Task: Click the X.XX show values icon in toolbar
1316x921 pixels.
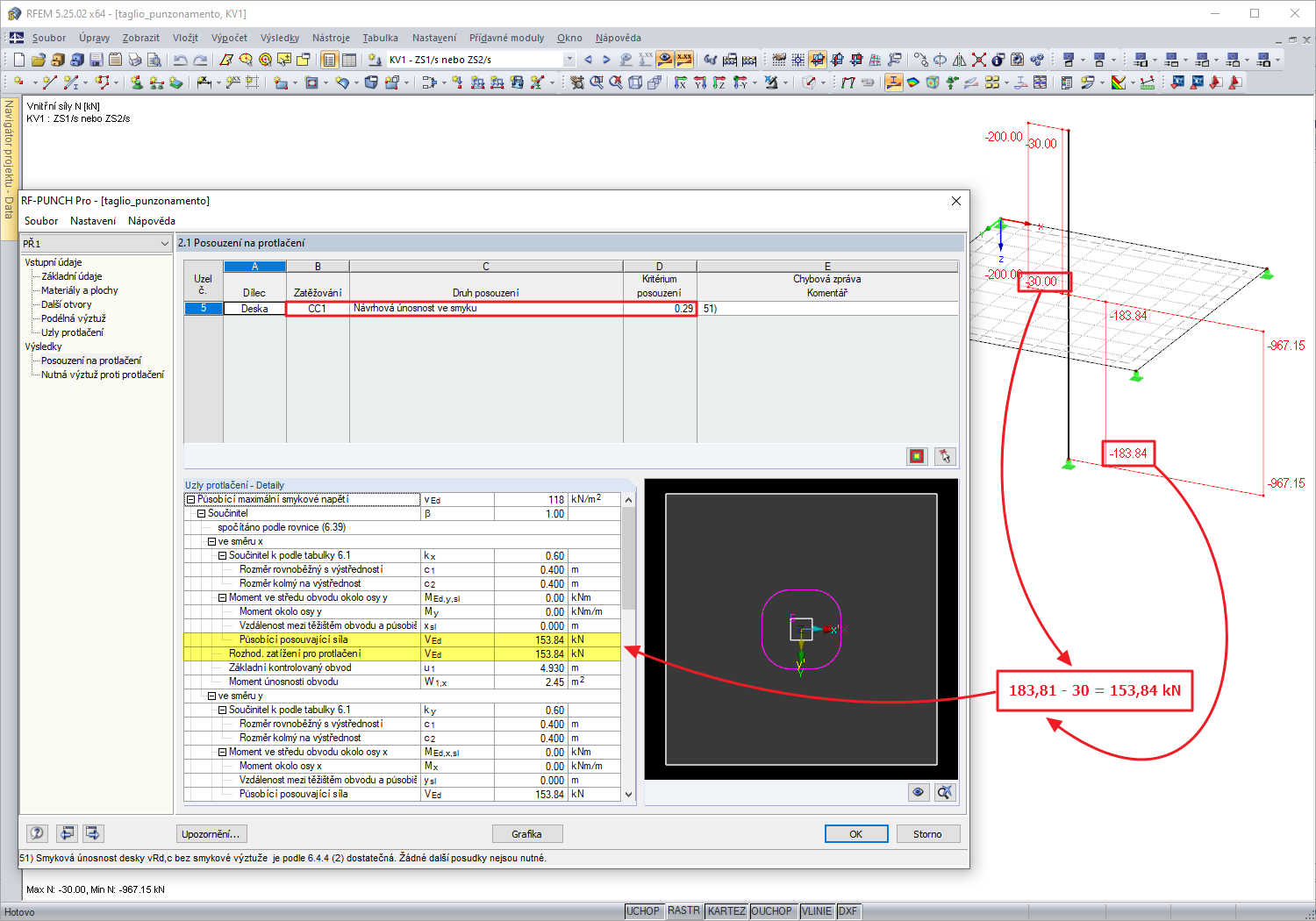Action: point(684,60)
